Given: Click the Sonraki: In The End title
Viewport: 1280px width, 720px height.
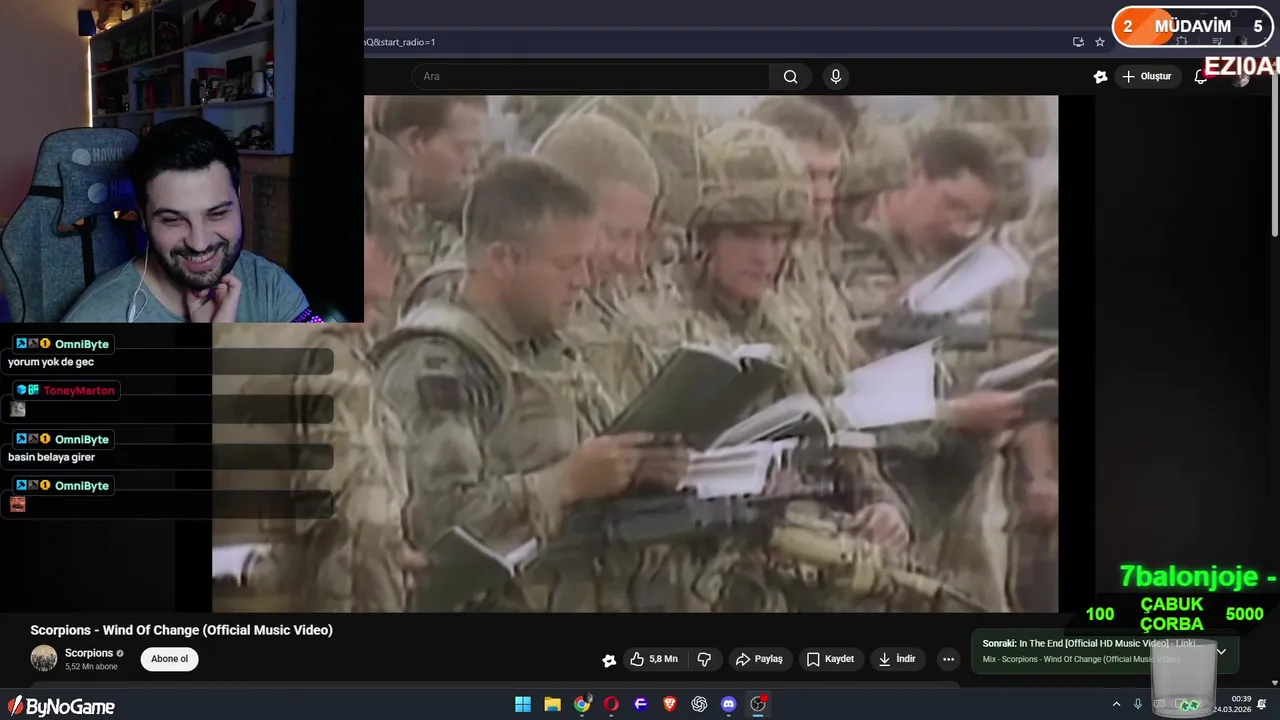Looking at the screenshot, I should tap(1092, 643).
